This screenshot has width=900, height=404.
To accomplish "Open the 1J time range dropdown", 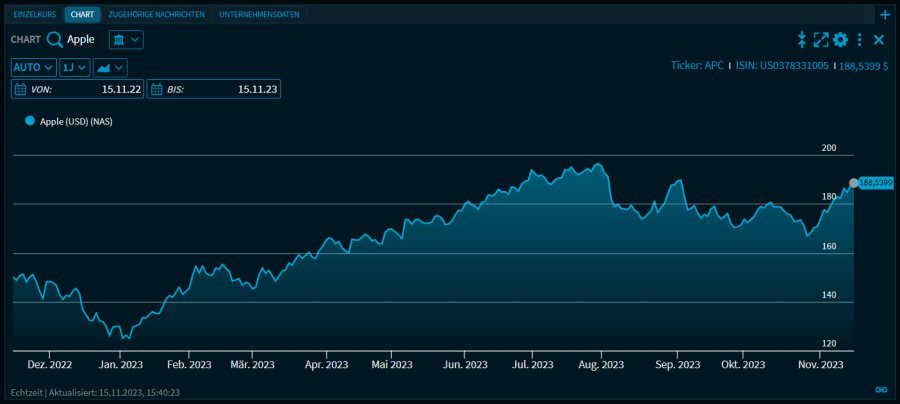I will click(x=75, y=67).
